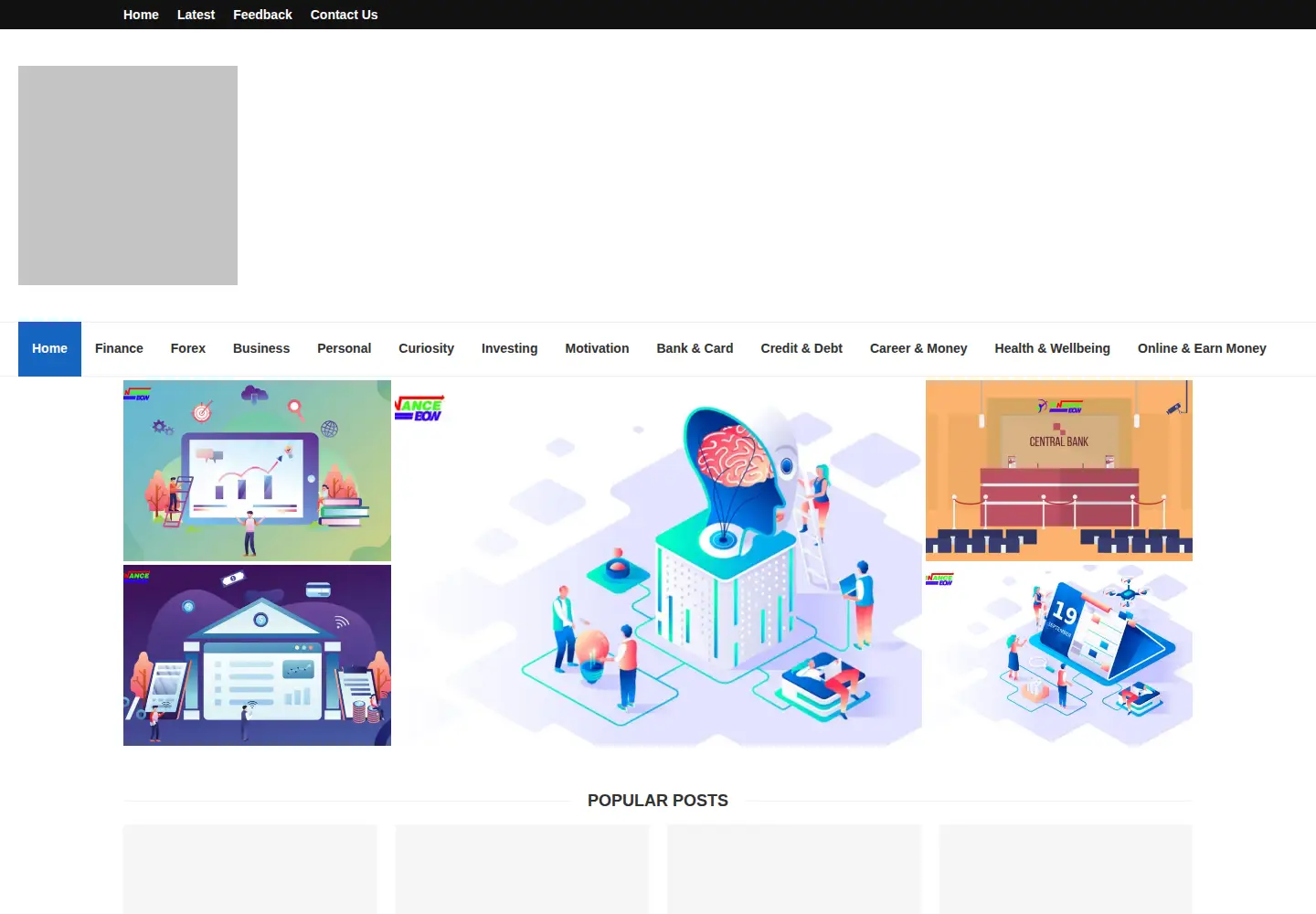The image size is (1316, 914).
Task: Click the gray site logo placeholder
Action: (128, 175)
